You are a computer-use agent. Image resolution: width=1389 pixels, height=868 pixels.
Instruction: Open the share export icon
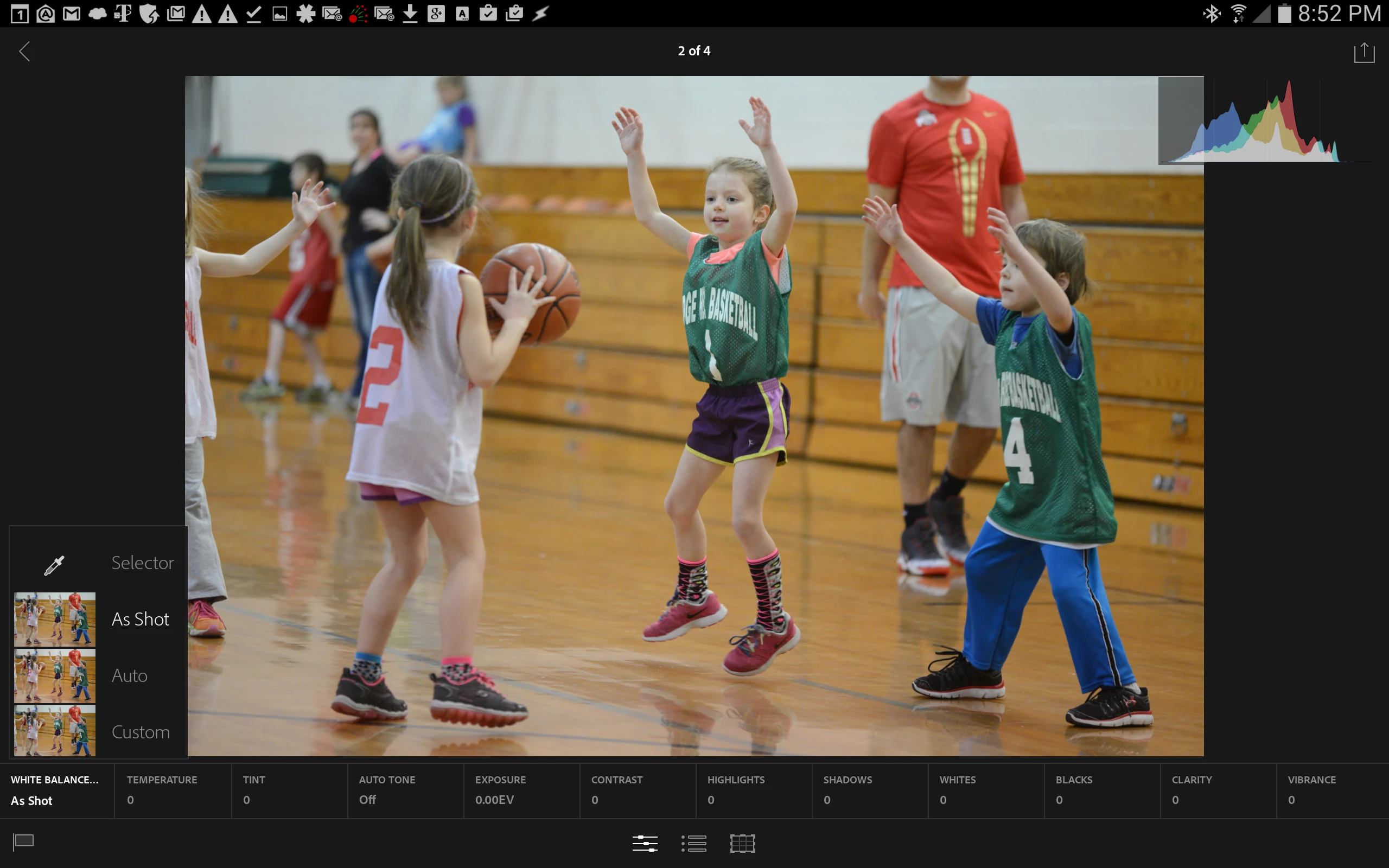1363,52
